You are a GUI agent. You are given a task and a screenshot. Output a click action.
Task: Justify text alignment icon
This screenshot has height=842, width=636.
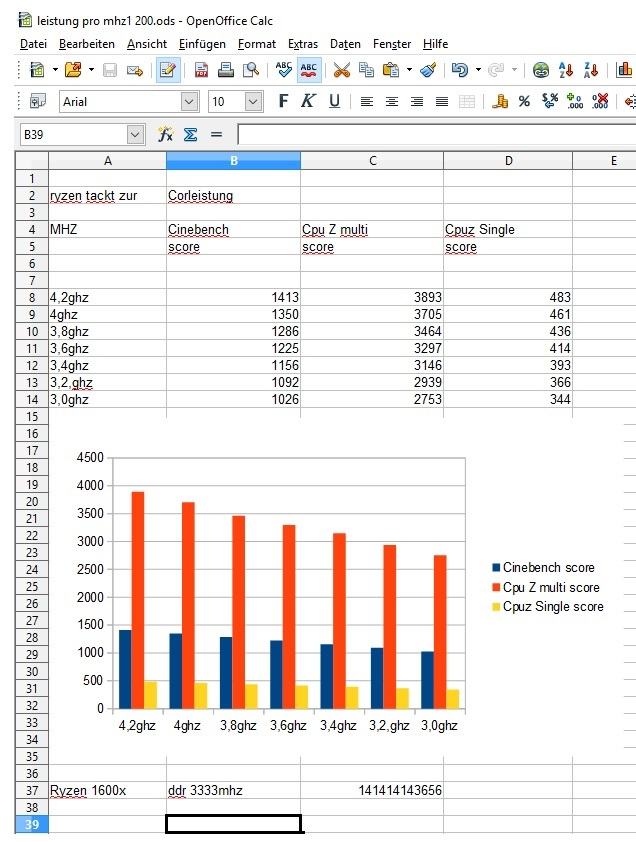pos(442,101)
